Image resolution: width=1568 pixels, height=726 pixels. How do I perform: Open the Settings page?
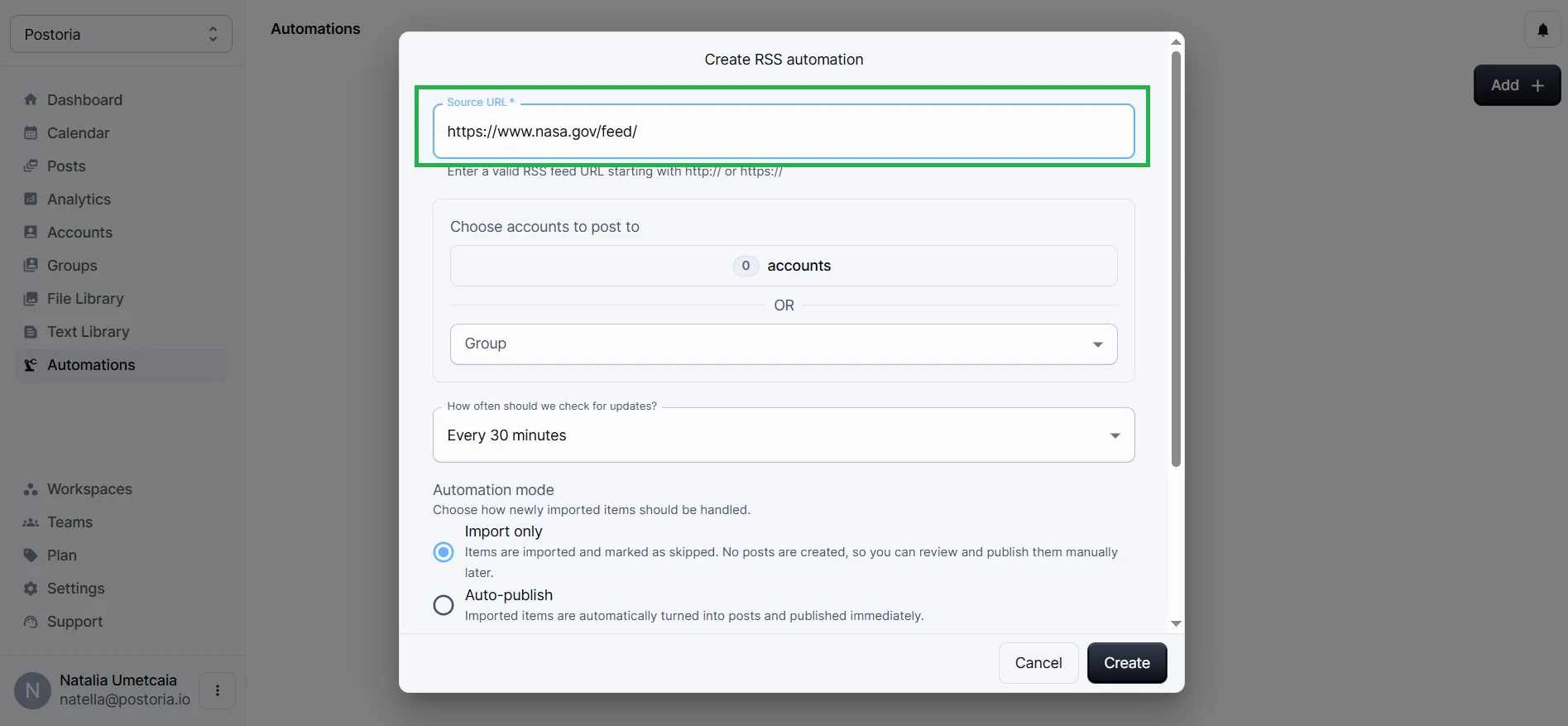click(121, 588)
